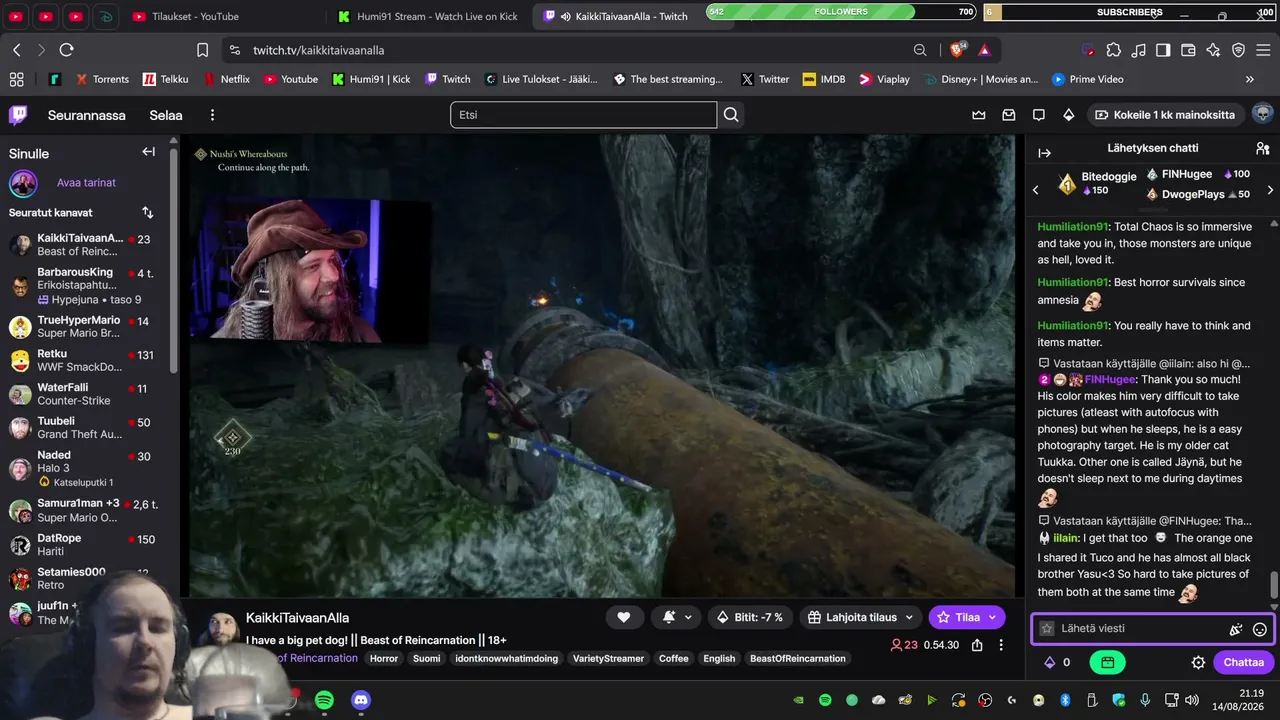Collapse the stream chat panel
The image size is (1280, 720).
pos(1044,153)
